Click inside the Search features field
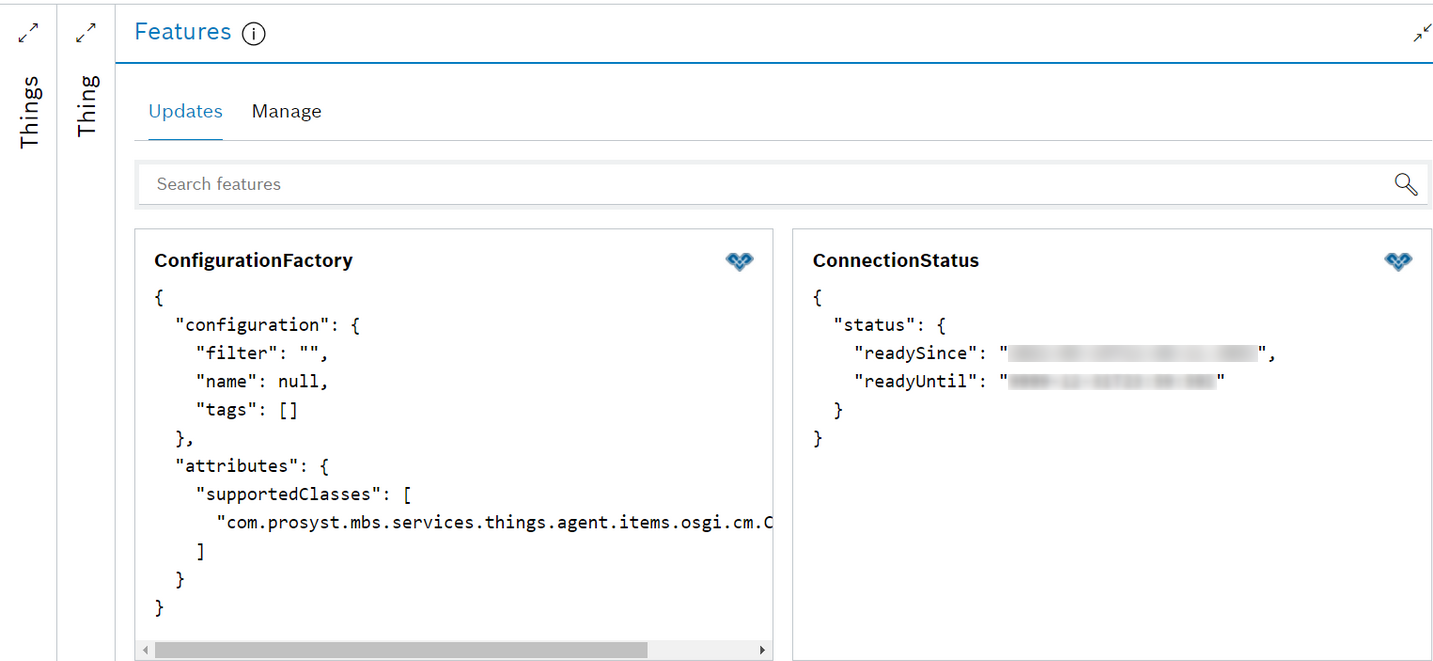Viewport: 1433px width, 661px height. pyautogui.click(x=400, y=184)
